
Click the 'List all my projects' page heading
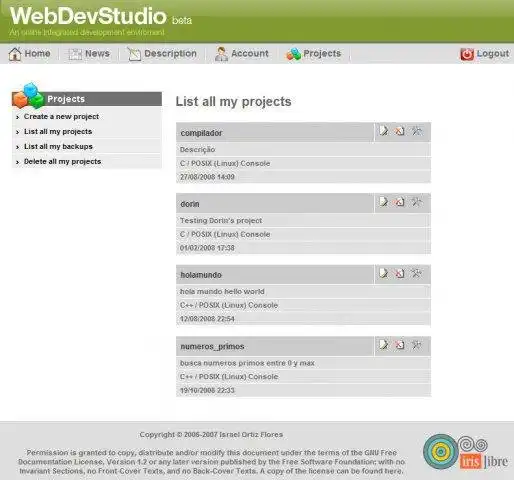click(233, 102)
